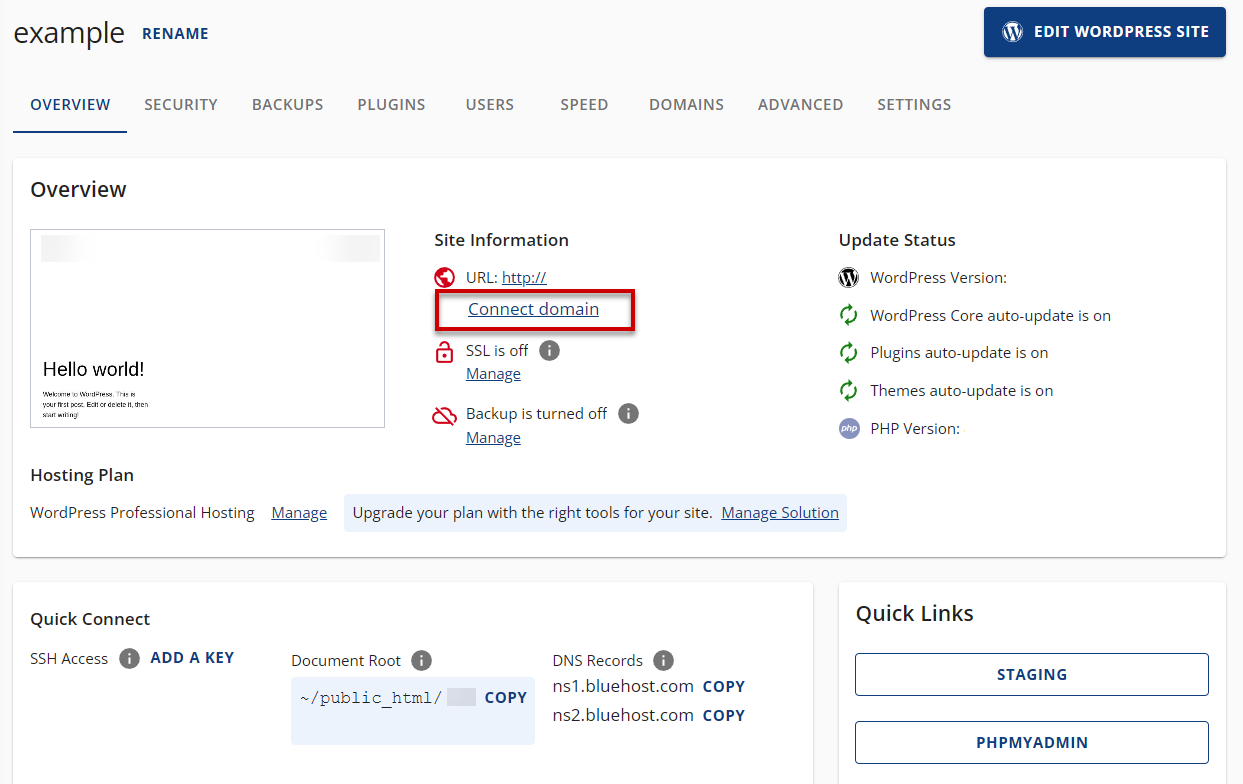Click Manage under SSL is off
Image resolution: width=1243 pixels, height=784 pixels.
click(493, 374)
